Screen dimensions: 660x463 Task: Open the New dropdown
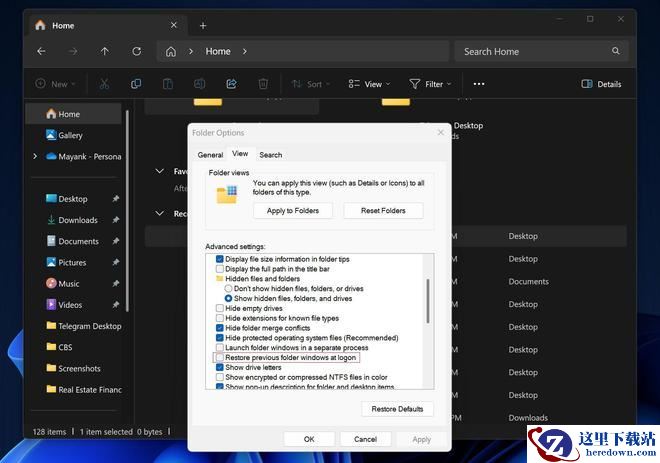55,84
